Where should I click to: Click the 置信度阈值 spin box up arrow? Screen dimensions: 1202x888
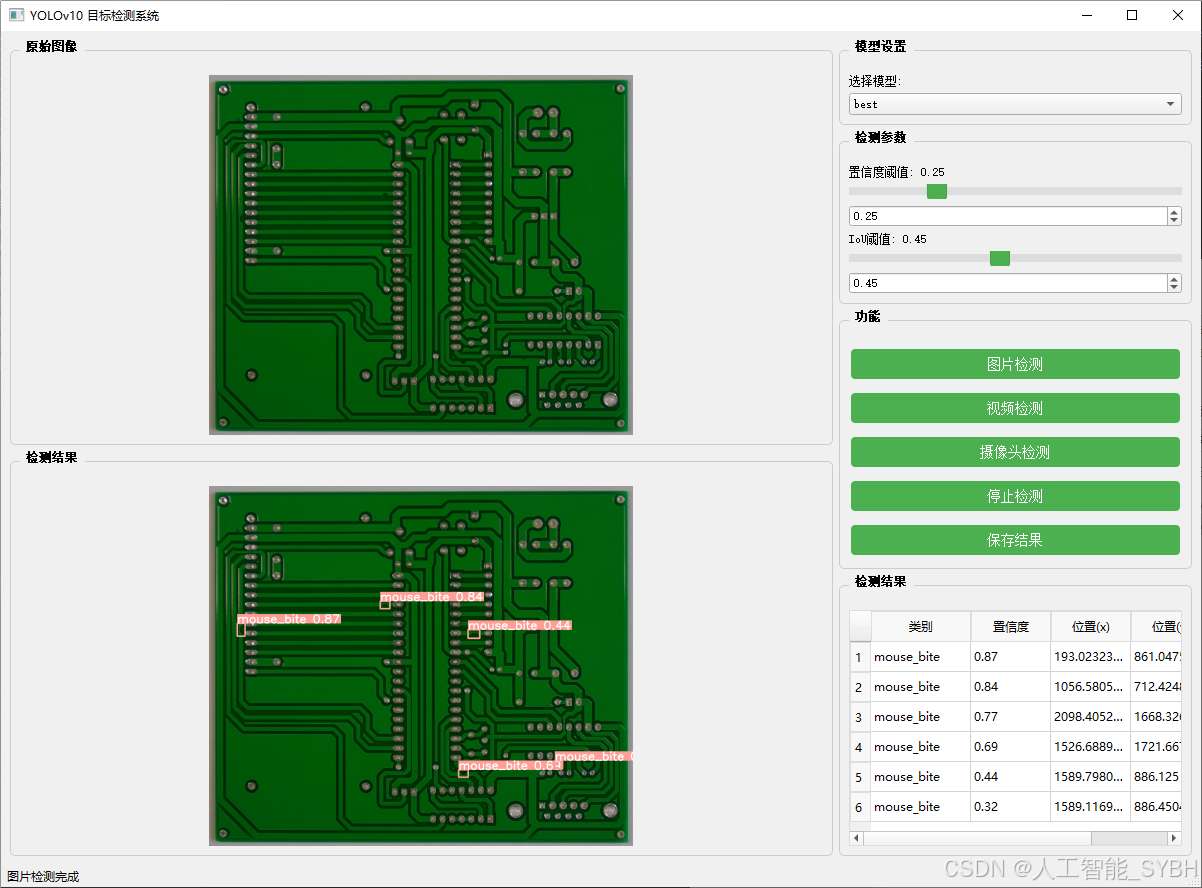tap(1172, 211)
